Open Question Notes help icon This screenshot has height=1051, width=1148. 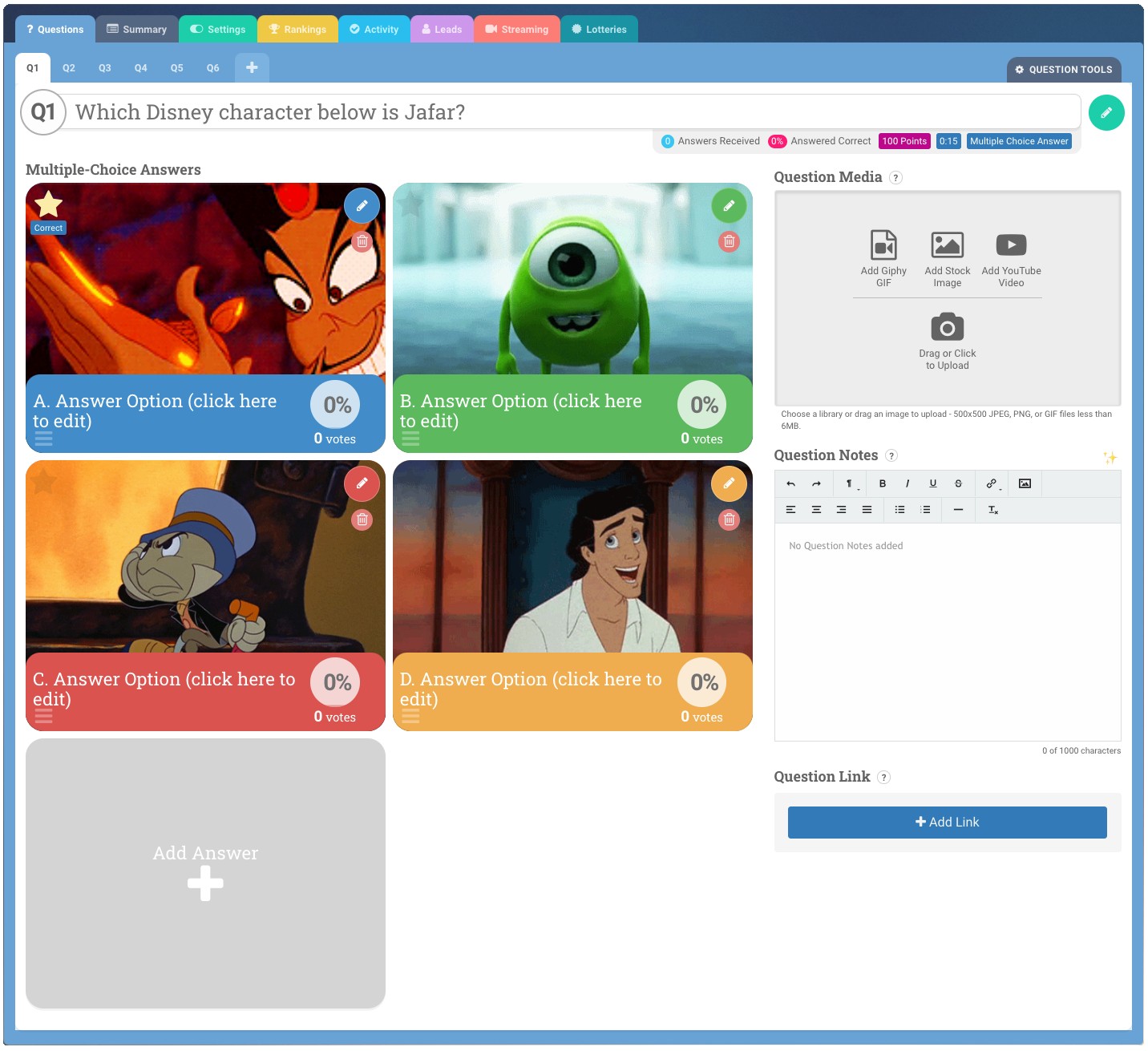[891, 456]
